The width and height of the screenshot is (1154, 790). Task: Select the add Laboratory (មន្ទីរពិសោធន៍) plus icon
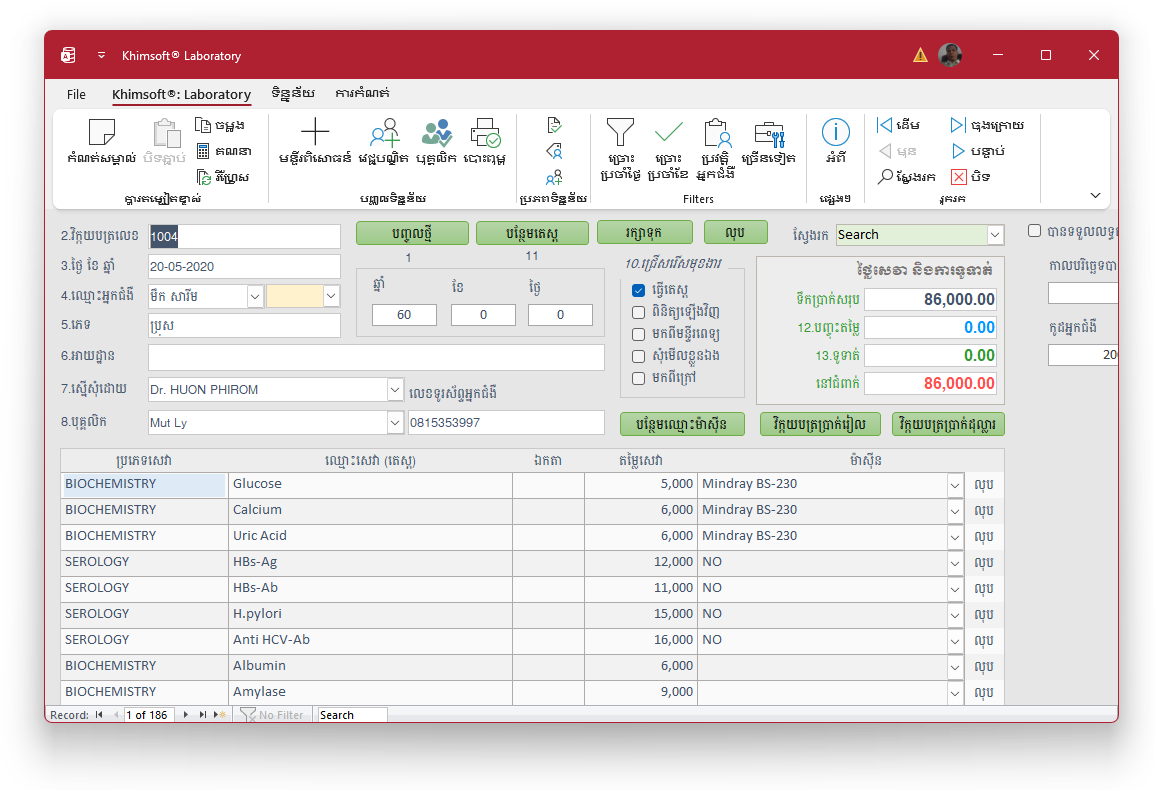(x=314, y=131)
